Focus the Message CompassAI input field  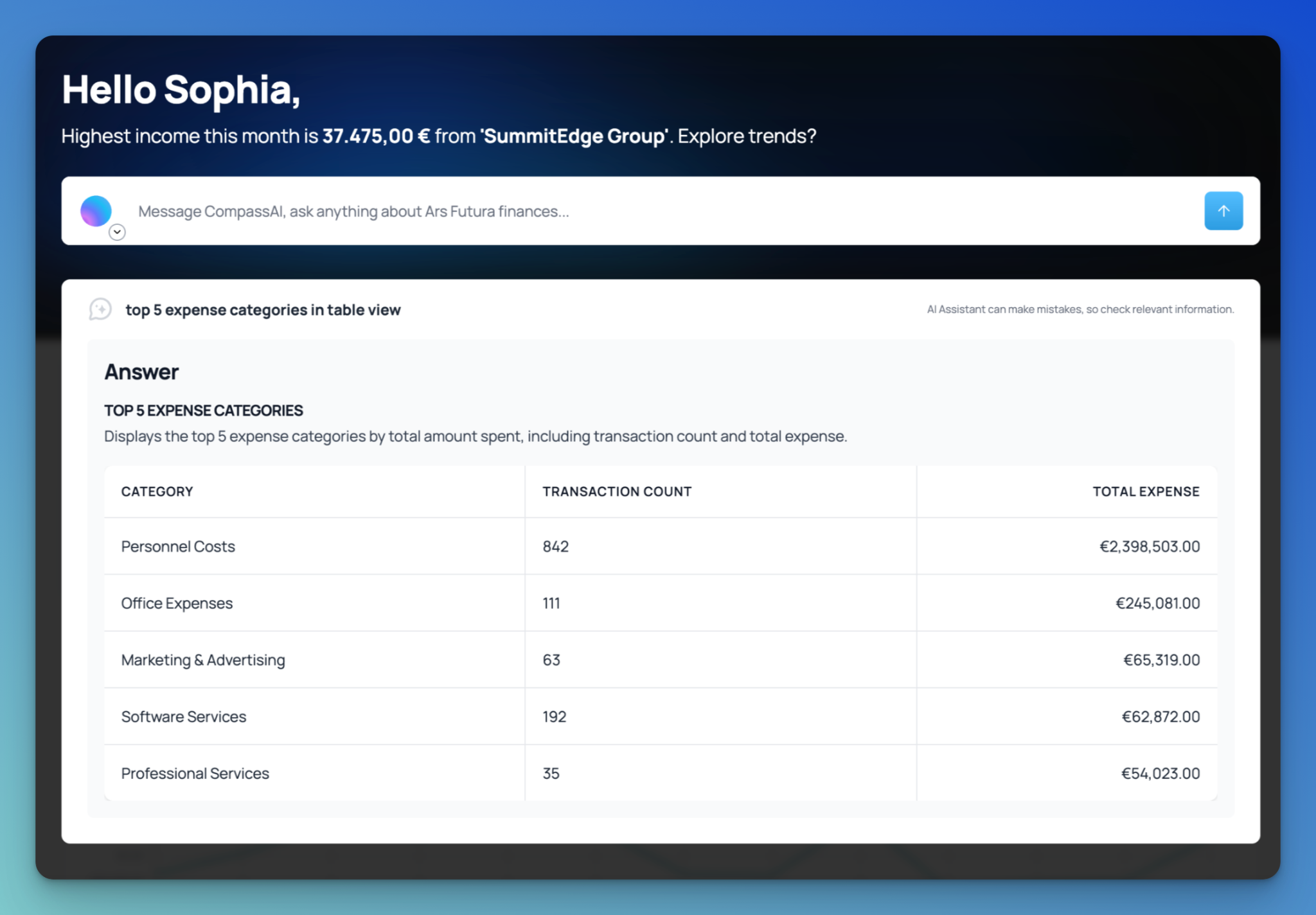tap(661, 211)
